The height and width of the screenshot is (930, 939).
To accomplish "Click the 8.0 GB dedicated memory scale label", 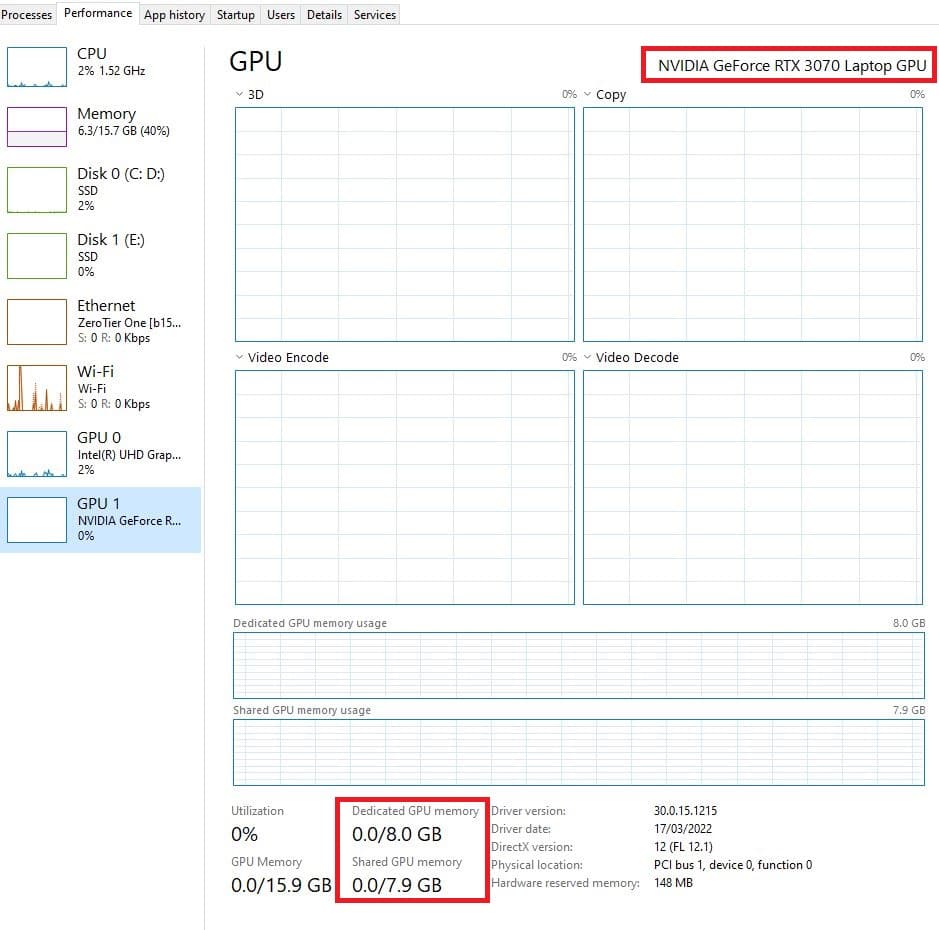I will 909,623.
